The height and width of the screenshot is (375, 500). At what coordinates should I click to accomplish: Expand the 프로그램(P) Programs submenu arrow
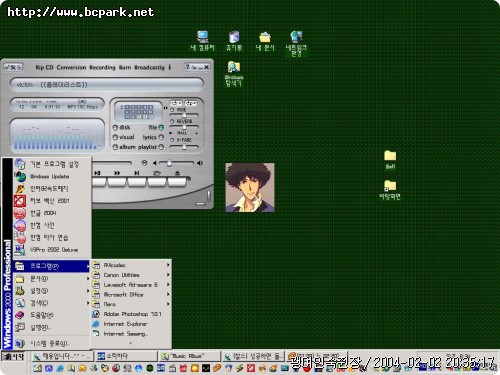[x=88, y=266]
